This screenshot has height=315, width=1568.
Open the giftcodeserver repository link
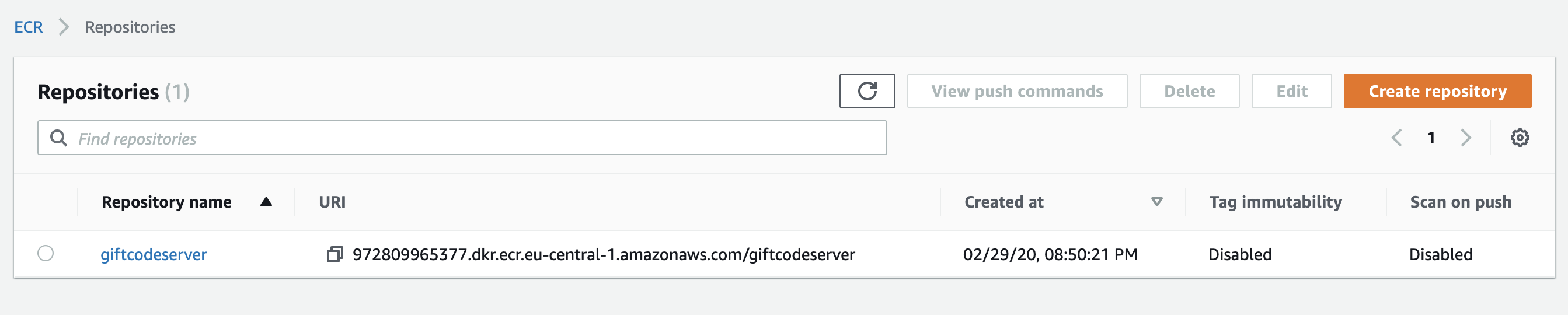pos(154,254)
